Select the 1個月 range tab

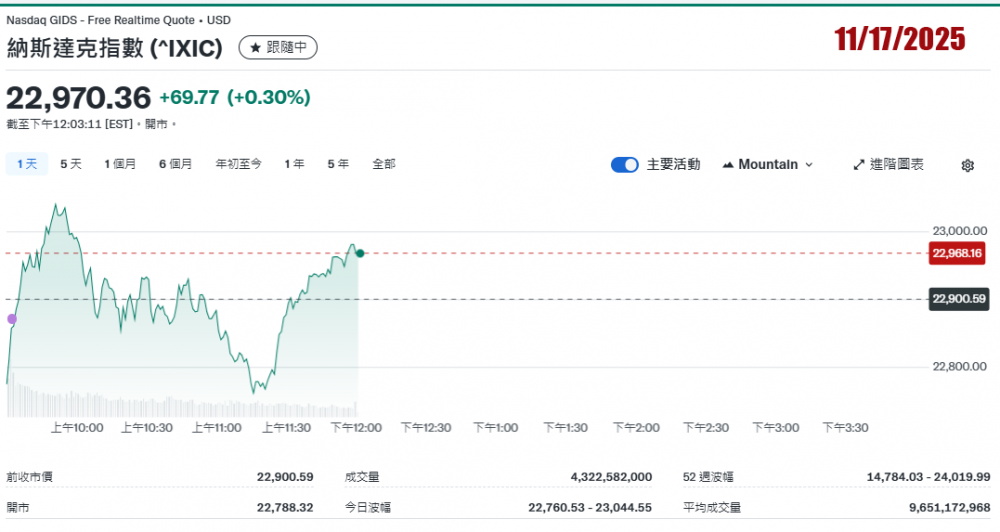coord(120,164)
